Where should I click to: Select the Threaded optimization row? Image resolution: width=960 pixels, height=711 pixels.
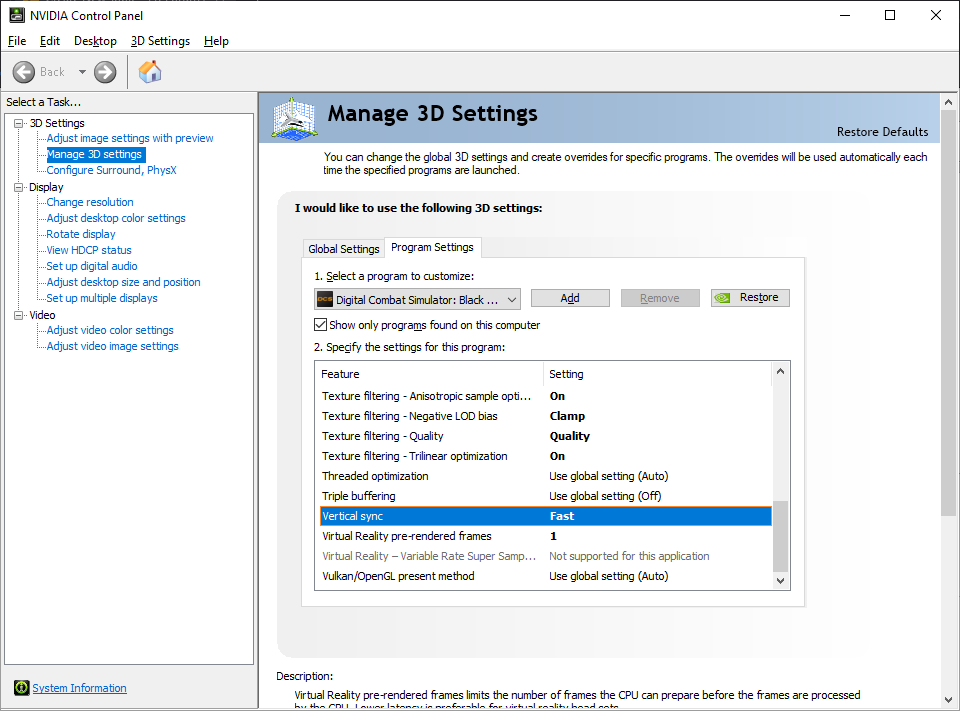(x=546, y=476)
